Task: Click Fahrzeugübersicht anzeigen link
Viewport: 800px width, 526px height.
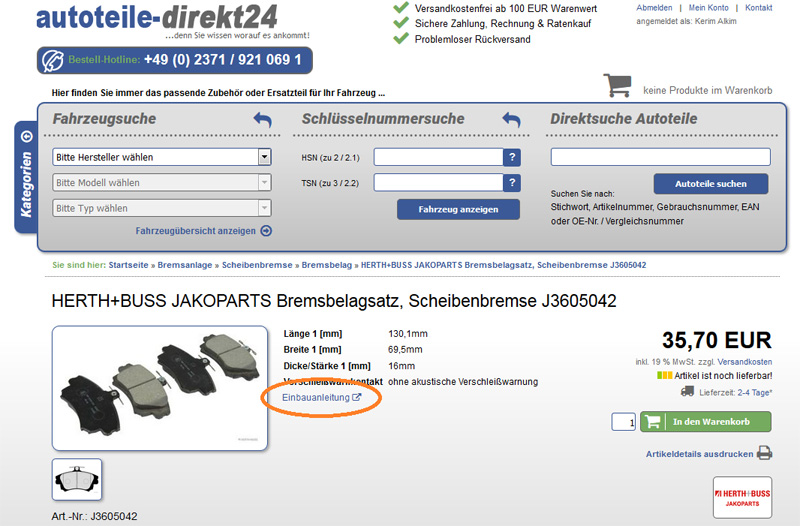Action: click(195, 231)
